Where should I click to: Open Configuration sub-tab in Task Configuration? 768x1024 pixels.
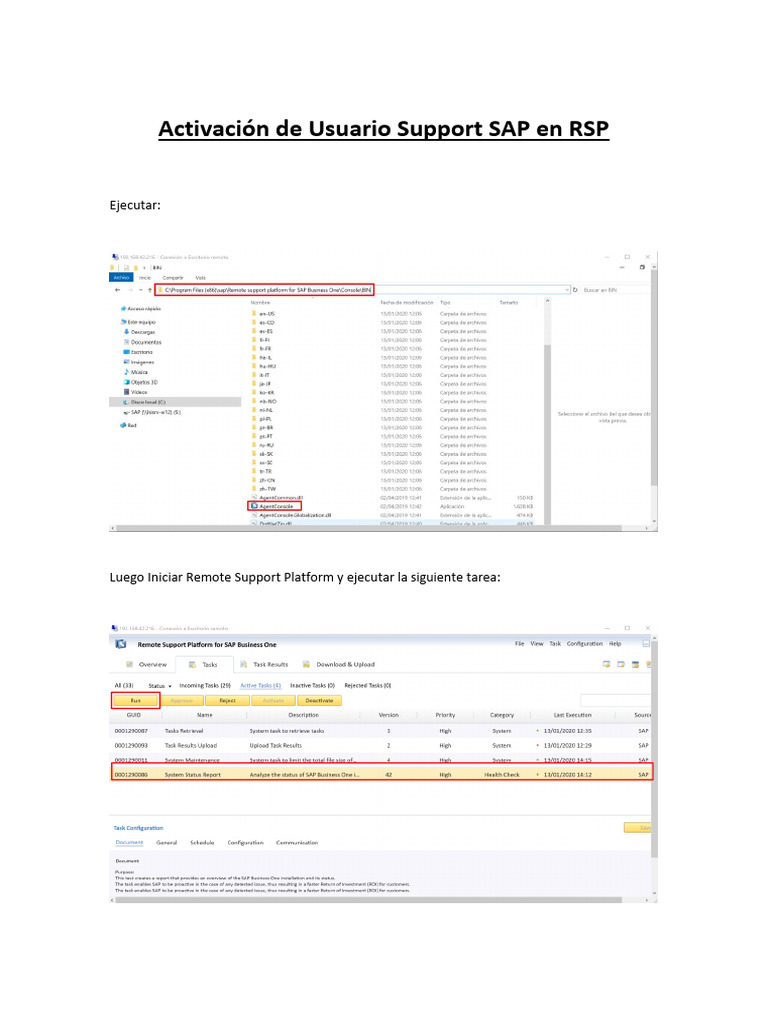pyautogui.click(x=246, y=843)
